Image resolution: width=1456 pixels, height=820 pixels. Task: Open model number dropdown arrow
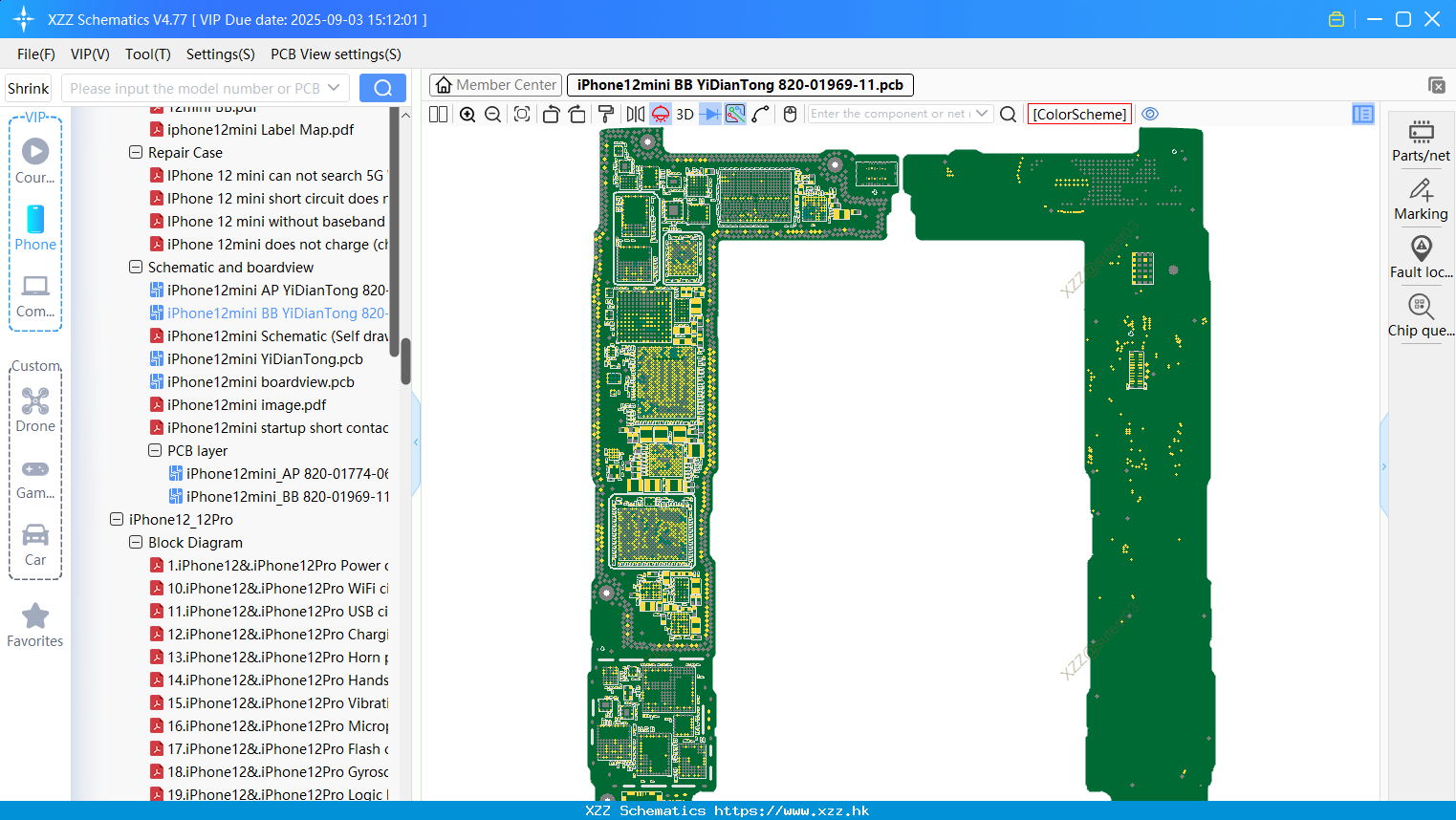[x=334, y=88]
